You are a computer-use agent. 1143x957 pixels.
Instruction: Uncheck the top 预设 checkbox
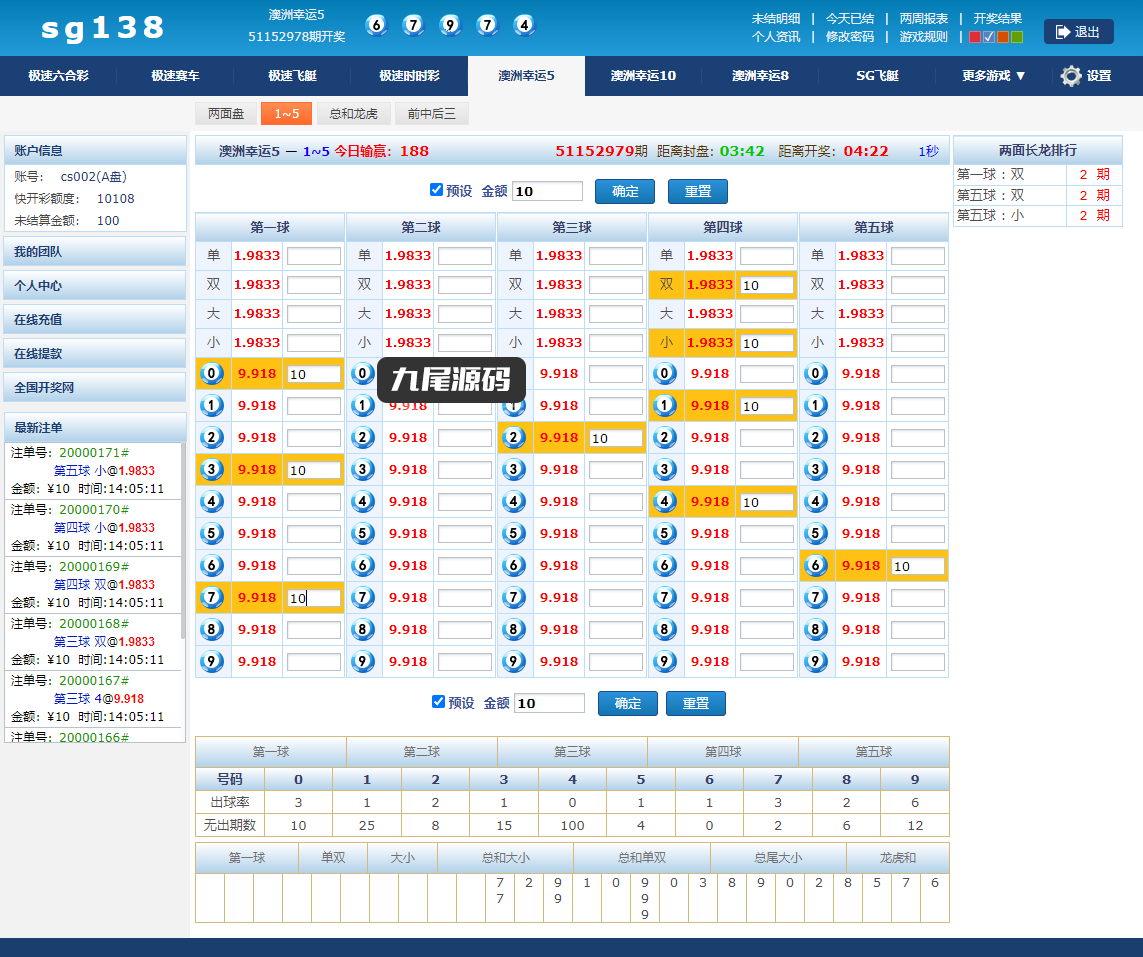437,190
